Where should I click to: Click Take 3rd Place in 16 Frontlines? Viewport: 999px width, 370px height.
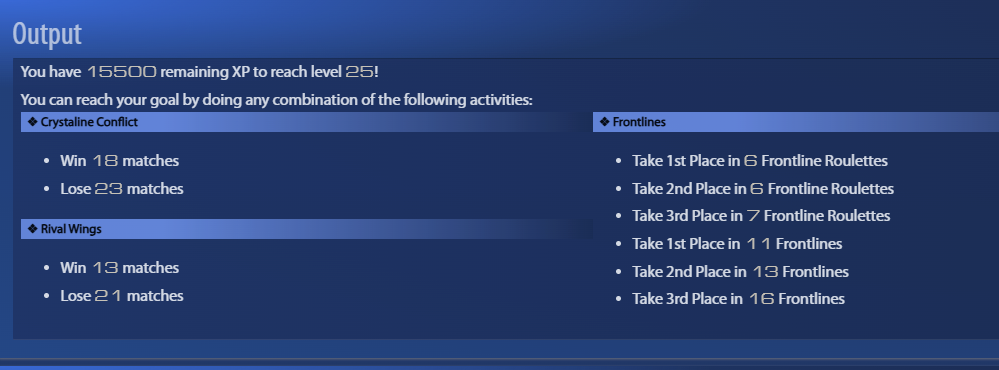[x=738, y=299]
